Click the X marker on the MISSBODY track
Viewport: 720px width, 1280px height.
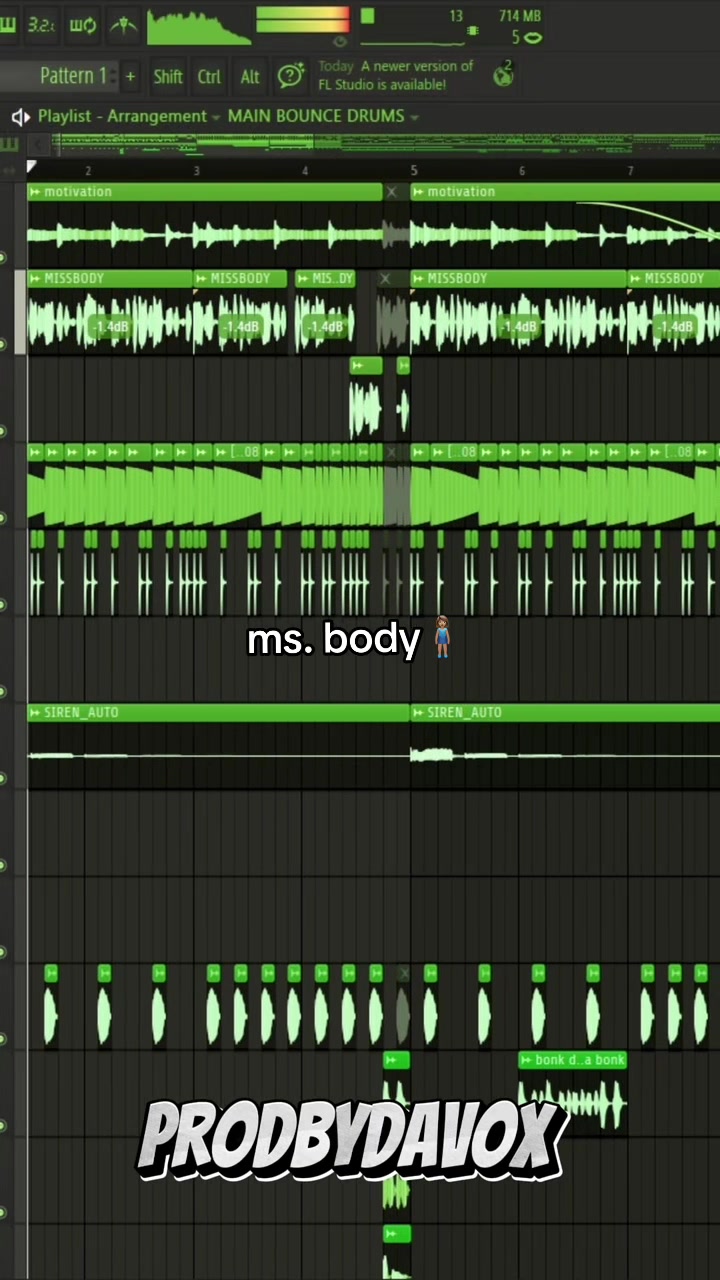click(x=385, y=279)
